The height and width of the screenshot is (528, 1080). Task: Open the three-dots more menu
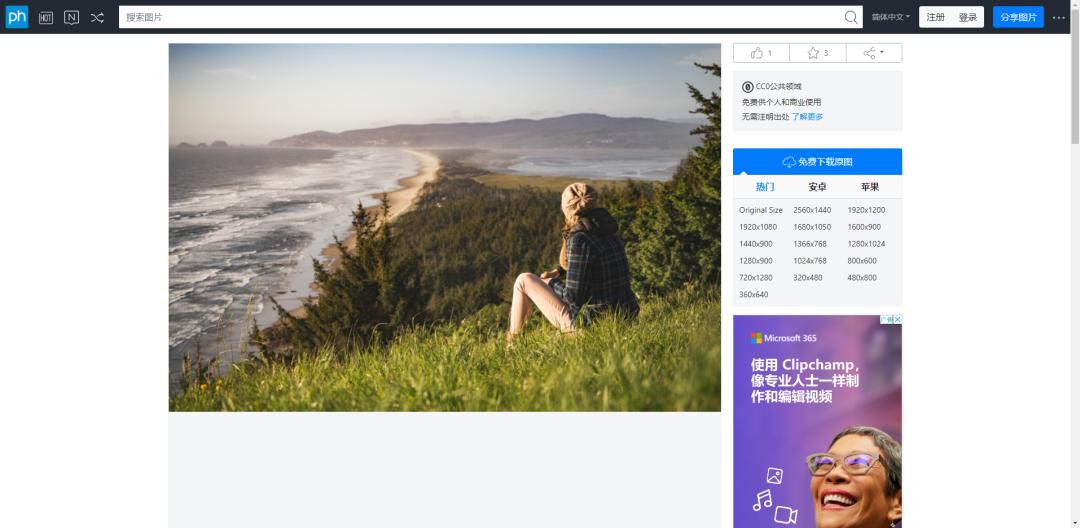point(1059,18)
